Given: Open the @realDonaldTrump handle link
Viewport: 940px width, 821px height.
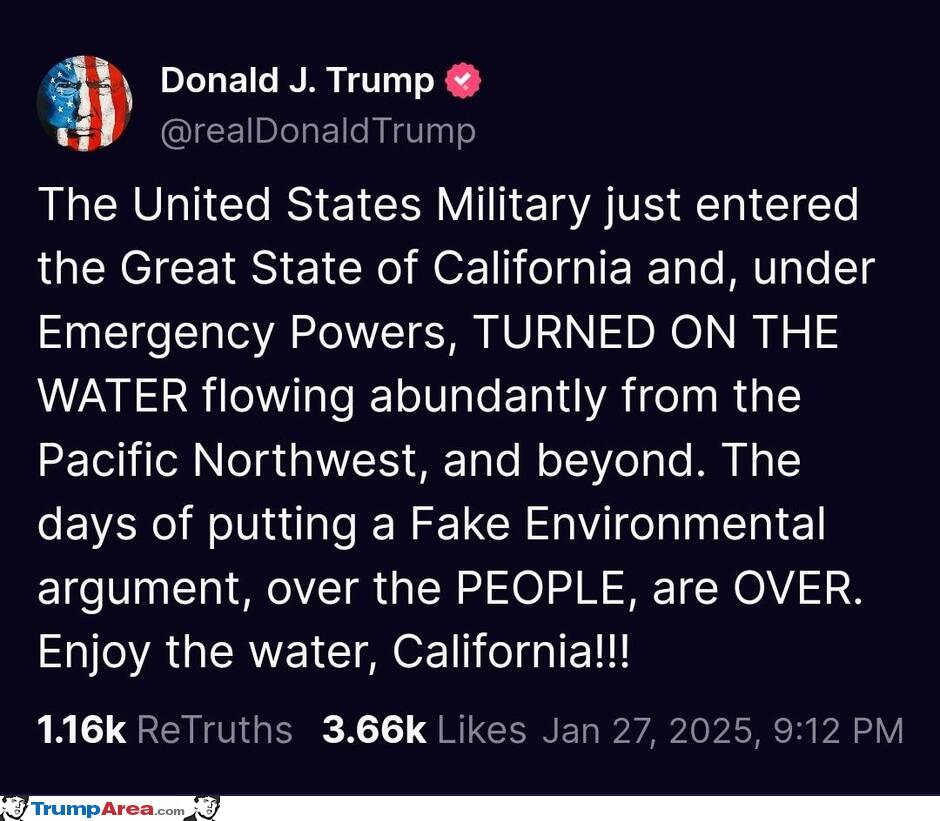Looking at the screenshot, I should pos(318,131).
